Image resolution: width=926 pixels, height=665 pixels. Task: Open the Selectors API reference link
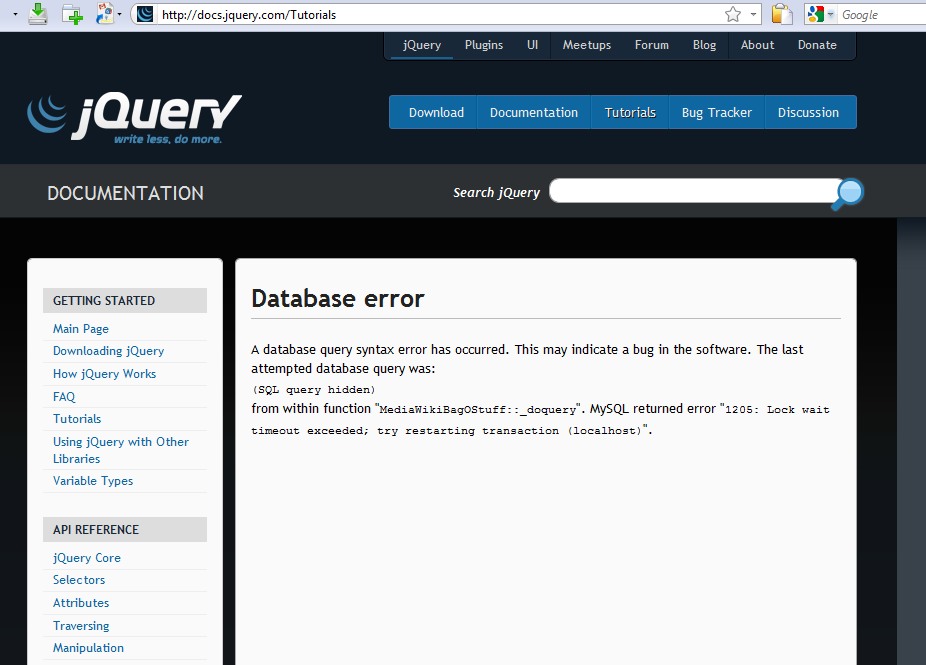click(x=79, y=580)
